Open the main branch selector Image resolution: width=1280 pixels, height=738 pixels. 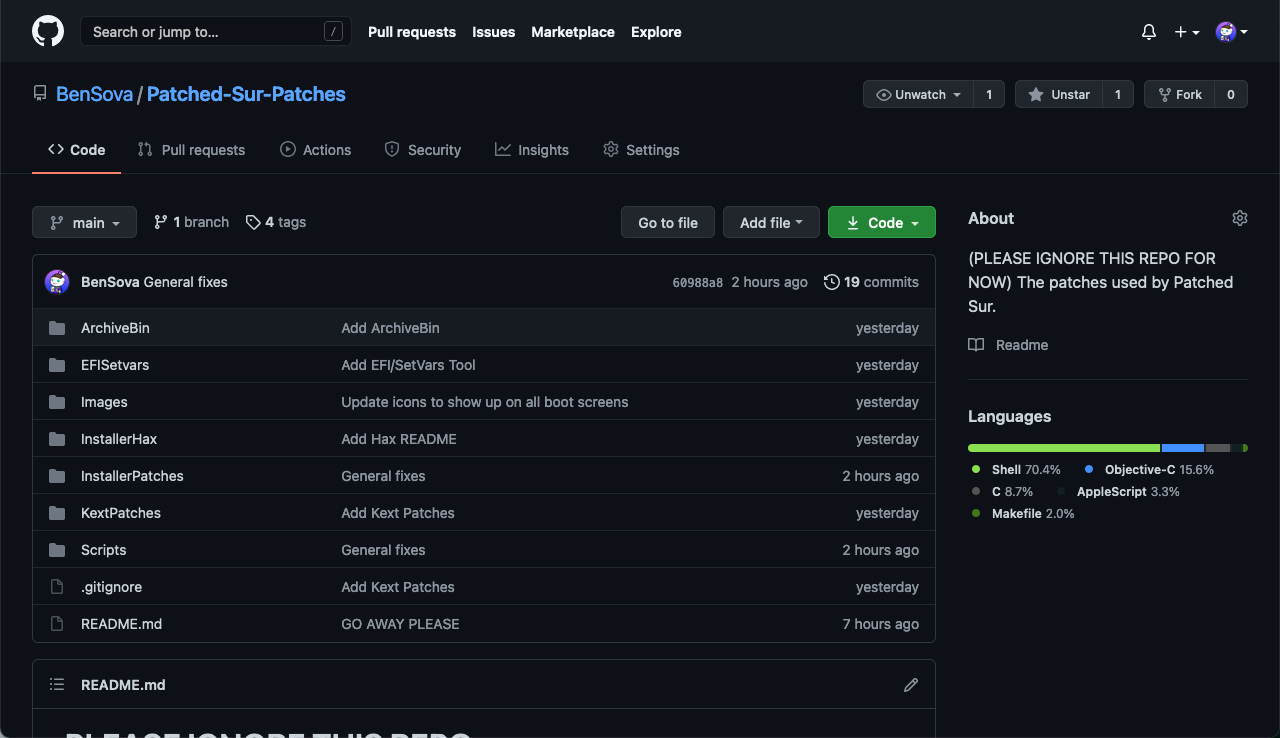click(84, 222)
